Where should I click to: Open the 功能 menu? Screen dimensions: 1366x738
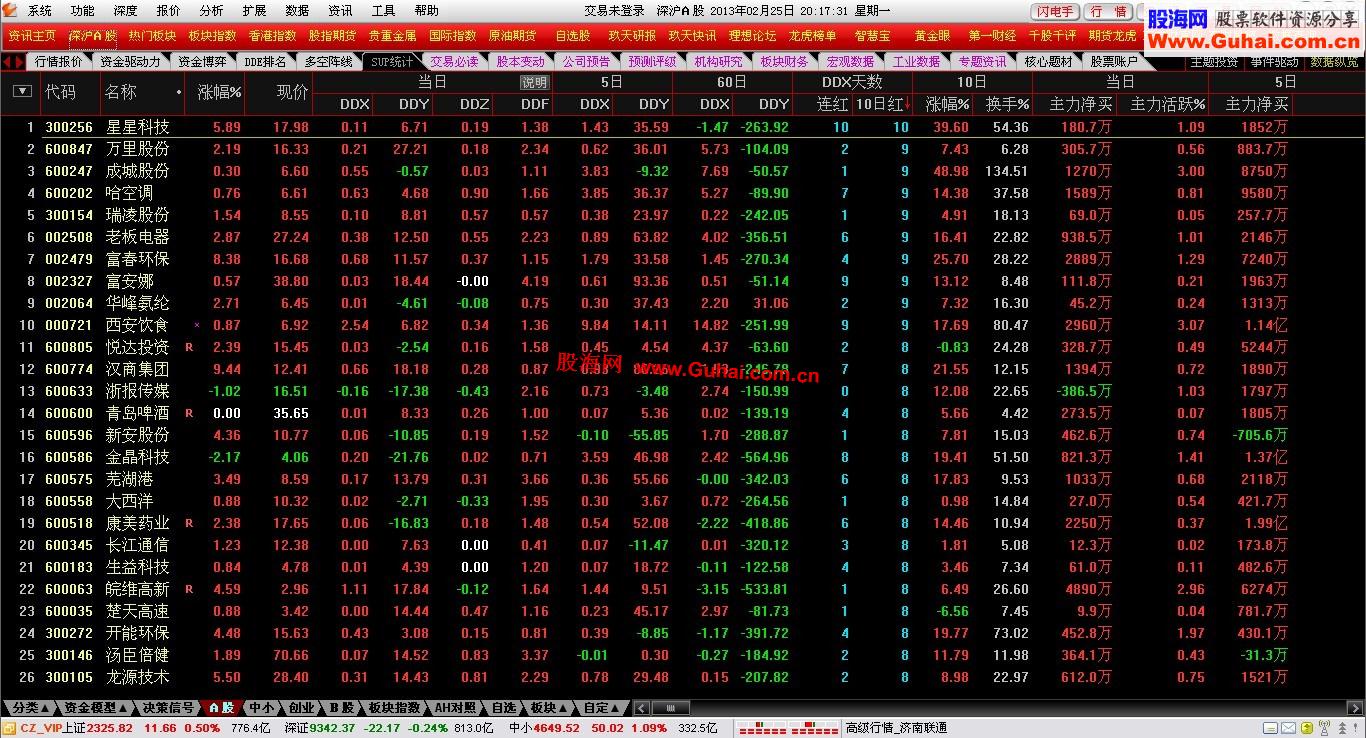click(x=83, y=10)
